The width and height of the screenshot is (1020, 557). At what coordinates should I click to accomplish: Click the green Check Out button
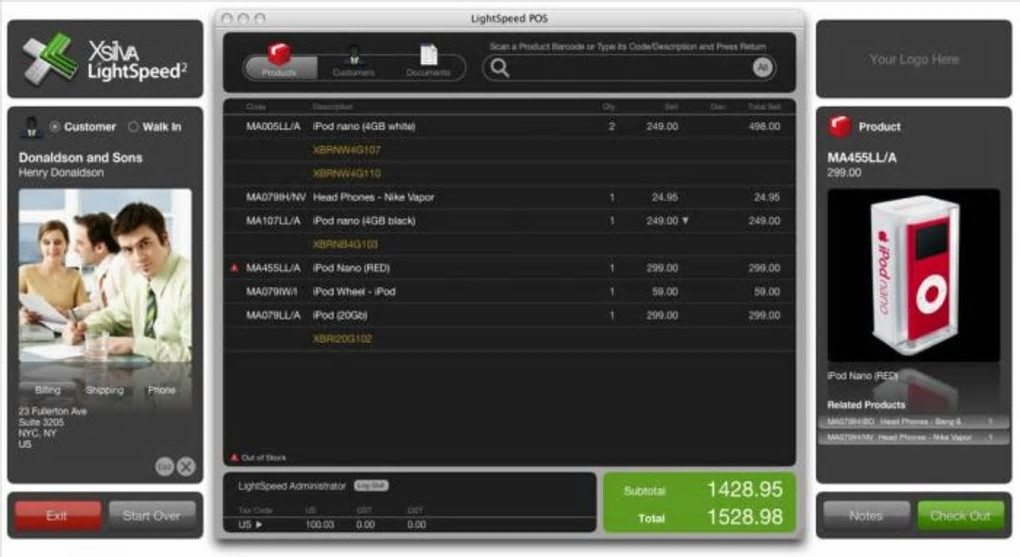(960, 515)
